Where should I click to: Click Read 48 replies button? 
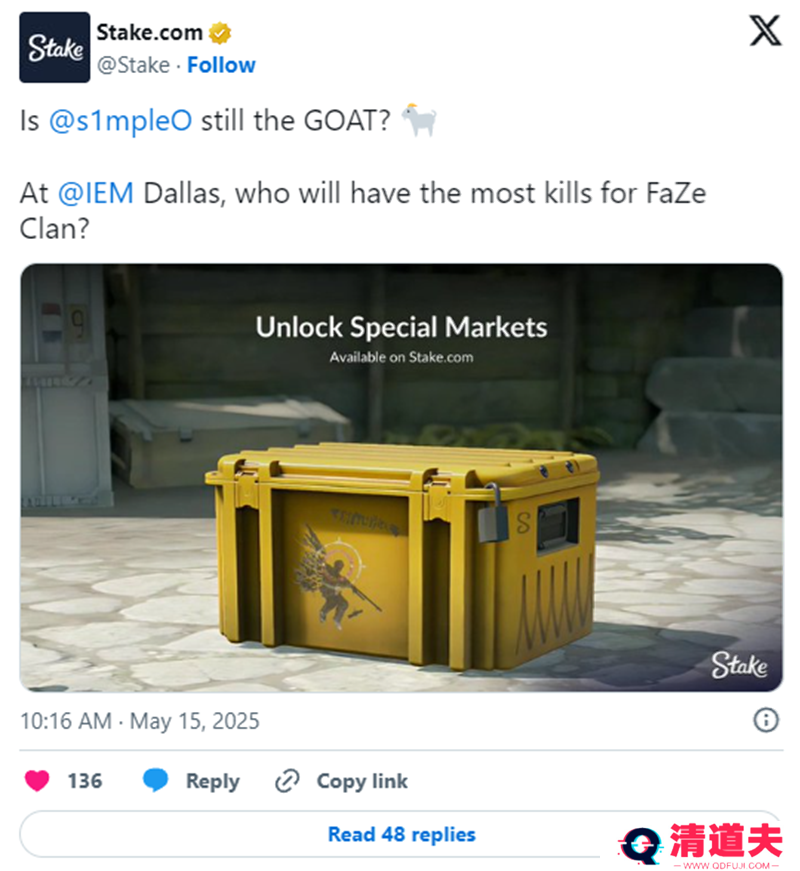[x=401, y=834]
